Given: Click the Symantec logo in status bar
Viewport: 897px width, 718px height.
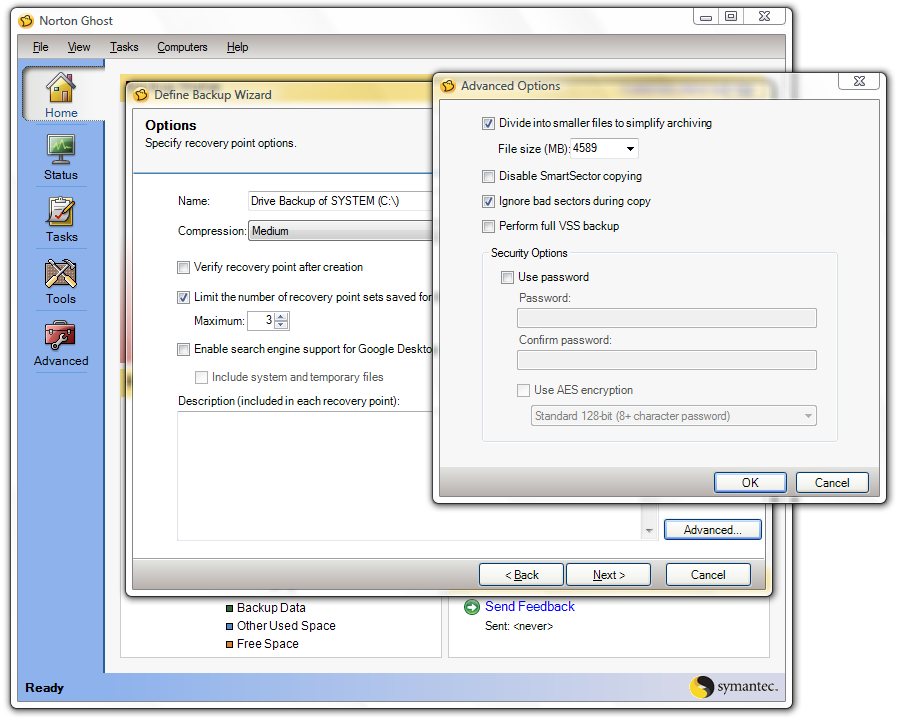Looking at the screenshot, I should 734,686.
